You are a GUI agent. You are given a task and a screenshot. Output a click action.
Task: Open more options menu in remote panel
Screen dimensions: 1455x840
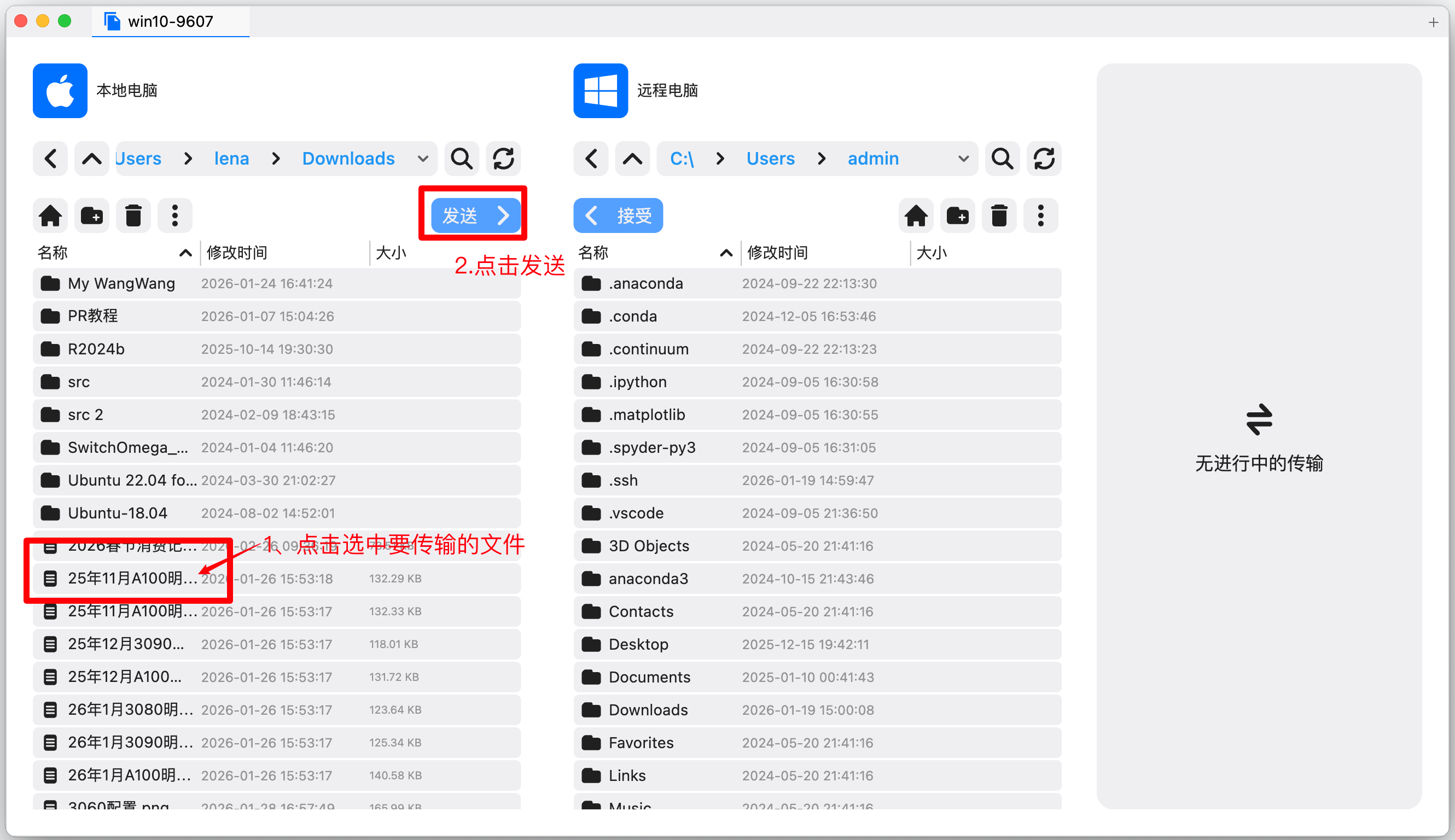point(1040,215)
